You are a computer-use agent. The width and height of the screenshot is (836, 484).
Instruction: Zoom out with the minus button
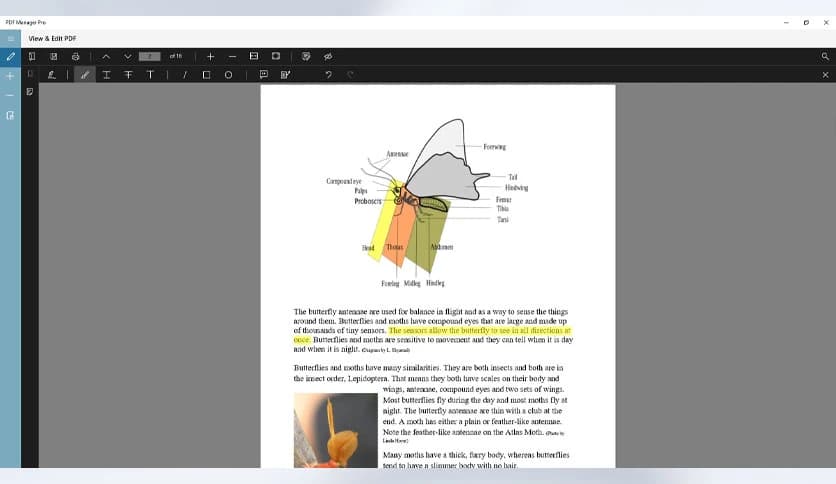pos(232,56)
